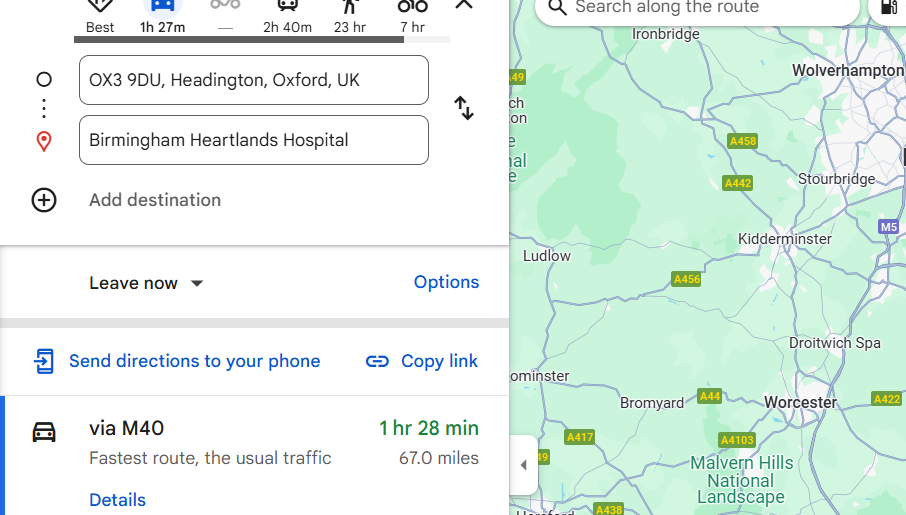The height and width of the screenshot is (515, 906).
Task: Select the driving travel mode tab
Action: 163,14
